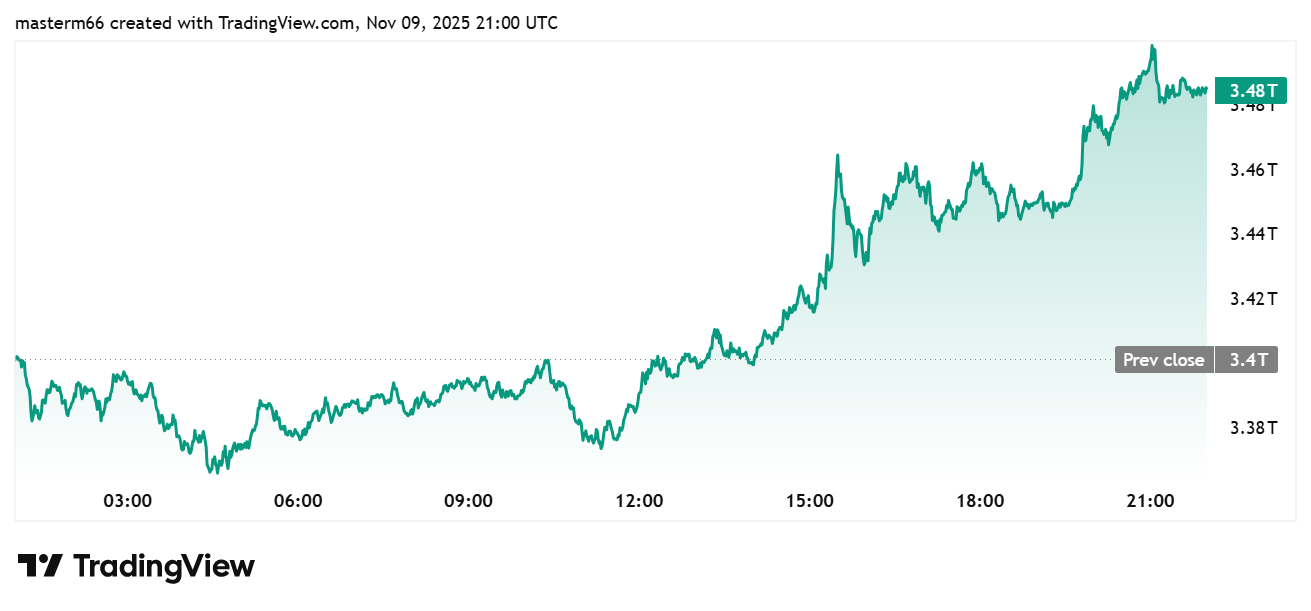Screen dimensions: 1311x611
Task: Click the masterm66 attribution text in header
Action: tap(59, 22)
